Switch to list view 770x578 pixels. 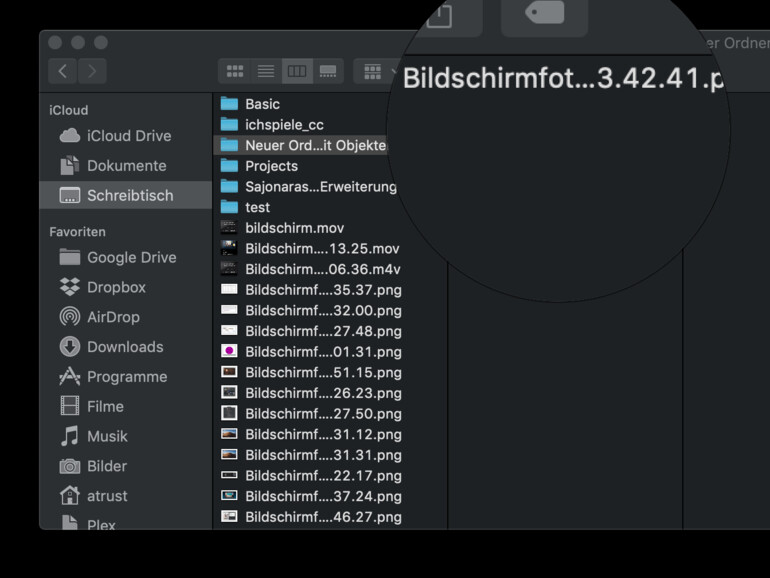(266, 71)
